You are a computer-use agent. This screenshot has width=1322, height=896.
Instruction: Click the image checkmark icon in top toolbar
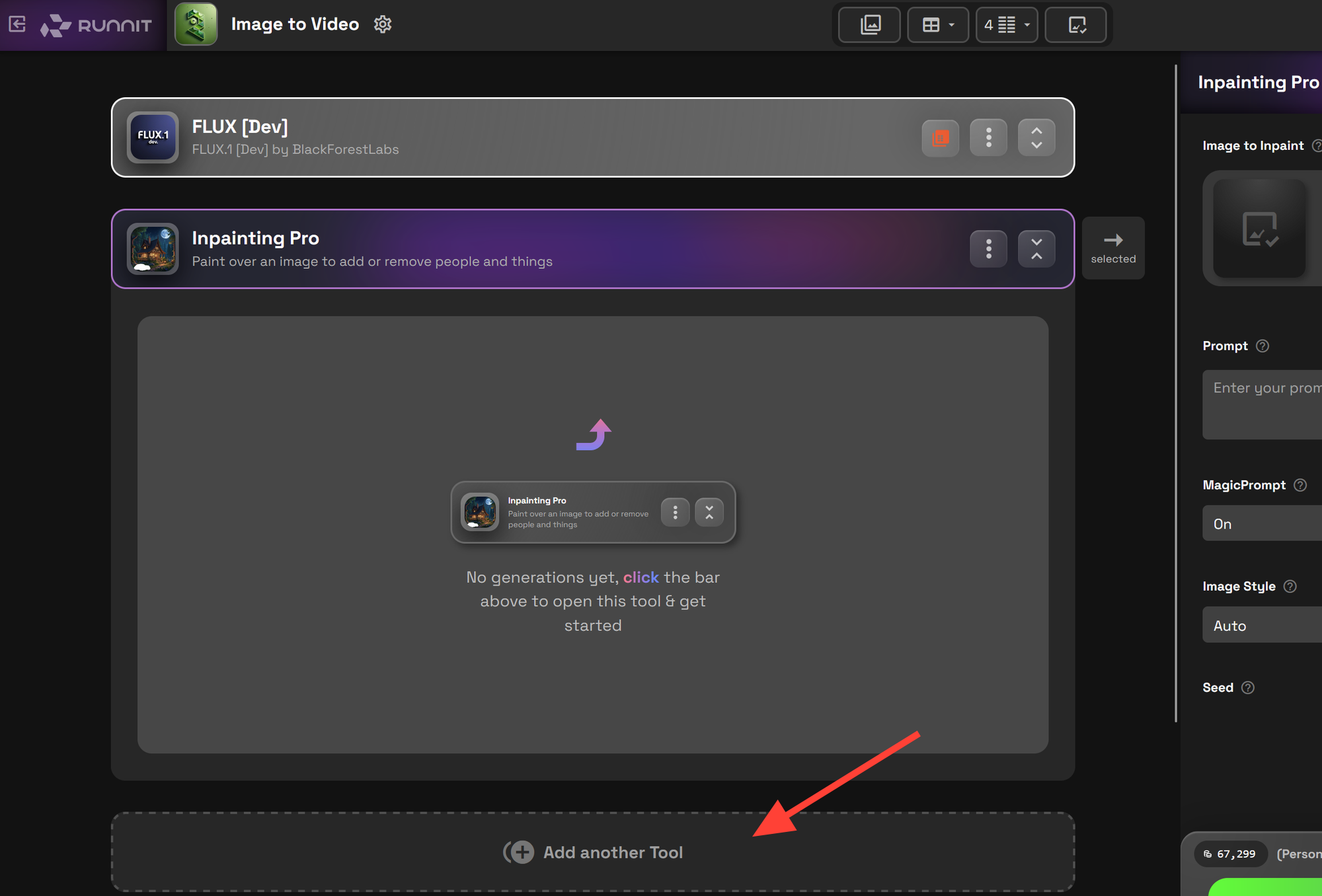[x=1076, y=25]
